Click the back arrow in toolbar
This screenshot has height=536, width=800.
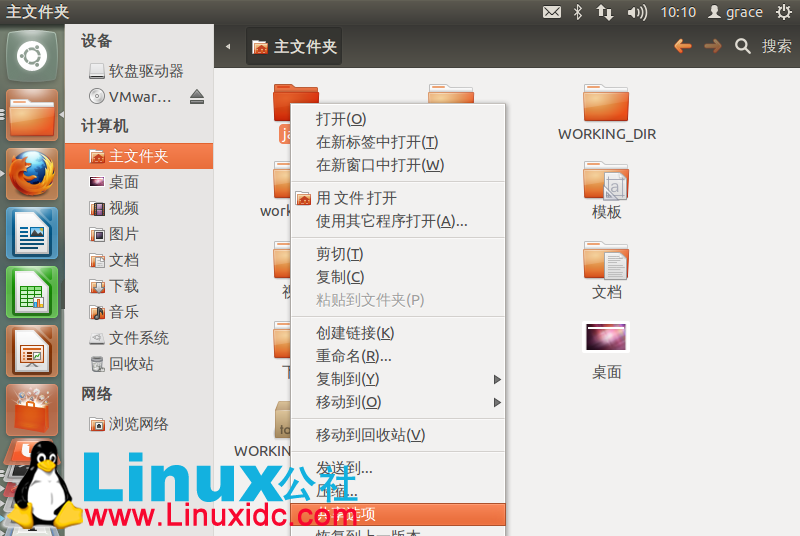point(683,46)
